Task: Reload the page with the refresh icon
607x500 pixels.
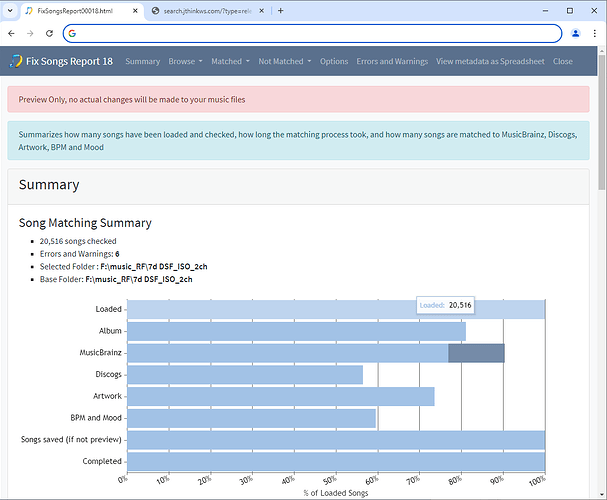Action: tap(49, 34)
